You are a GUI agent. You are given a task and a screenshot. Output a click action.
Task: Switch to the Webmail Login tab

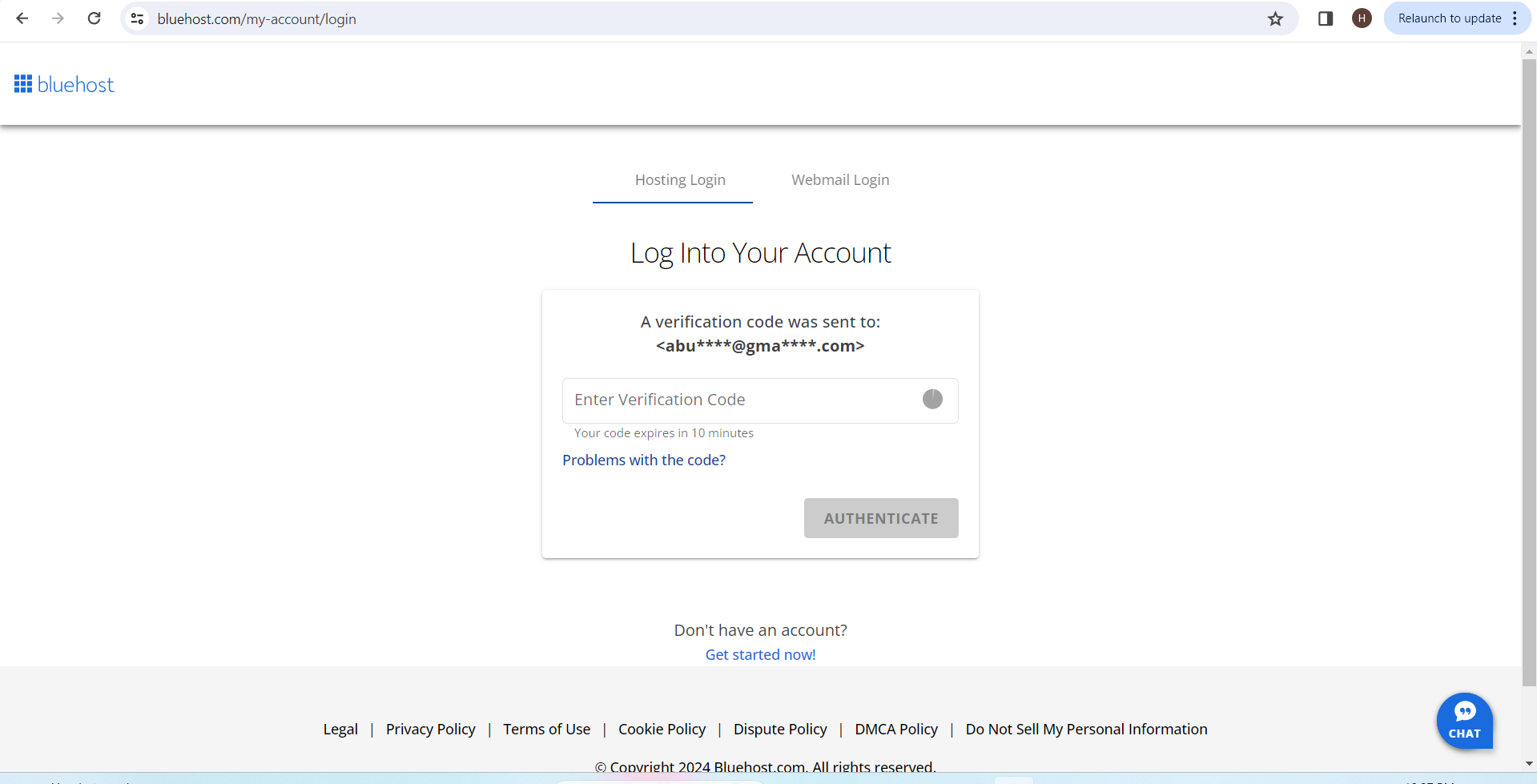tap(840, 180)
